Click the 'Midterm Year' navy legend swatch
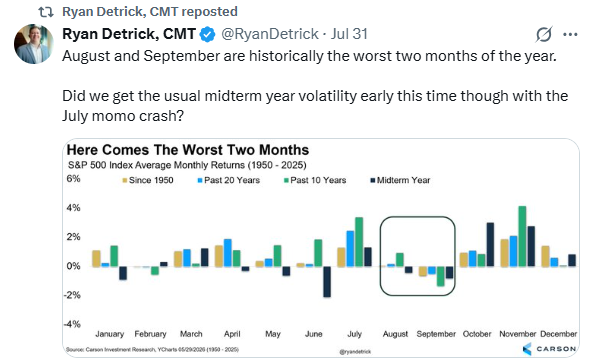The width and height of the screenshot is (594, 363). (372, 181)
